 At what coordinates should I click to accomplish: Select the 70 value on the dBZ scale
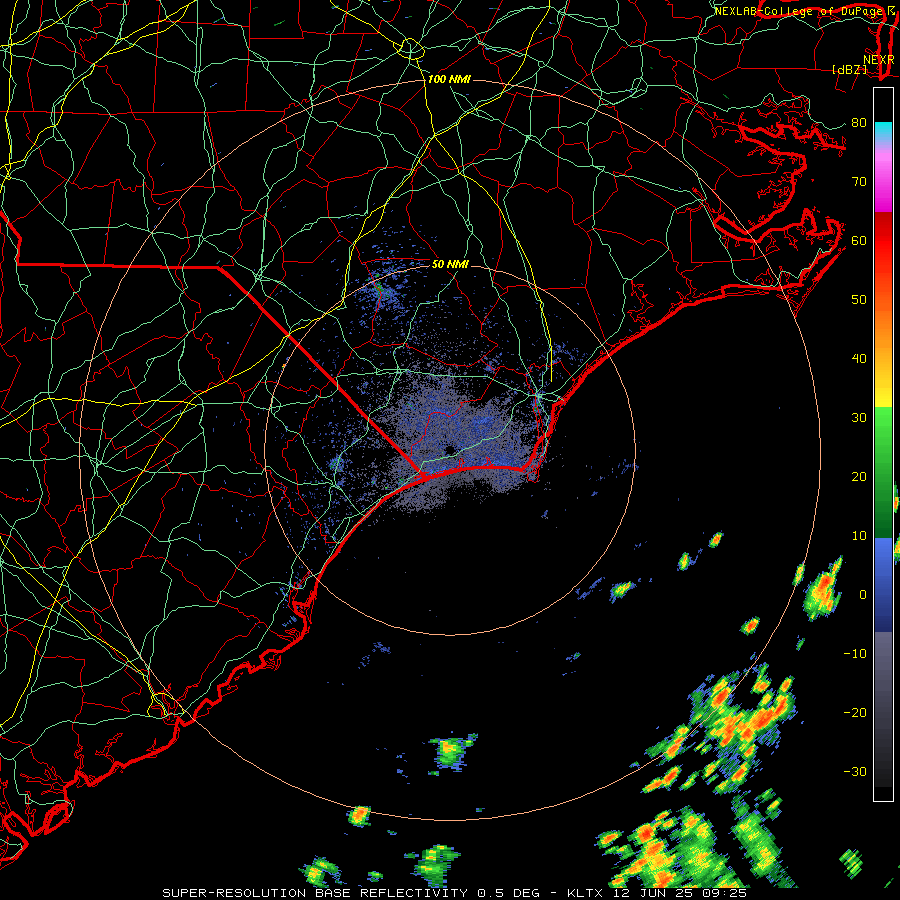[859, 181]
